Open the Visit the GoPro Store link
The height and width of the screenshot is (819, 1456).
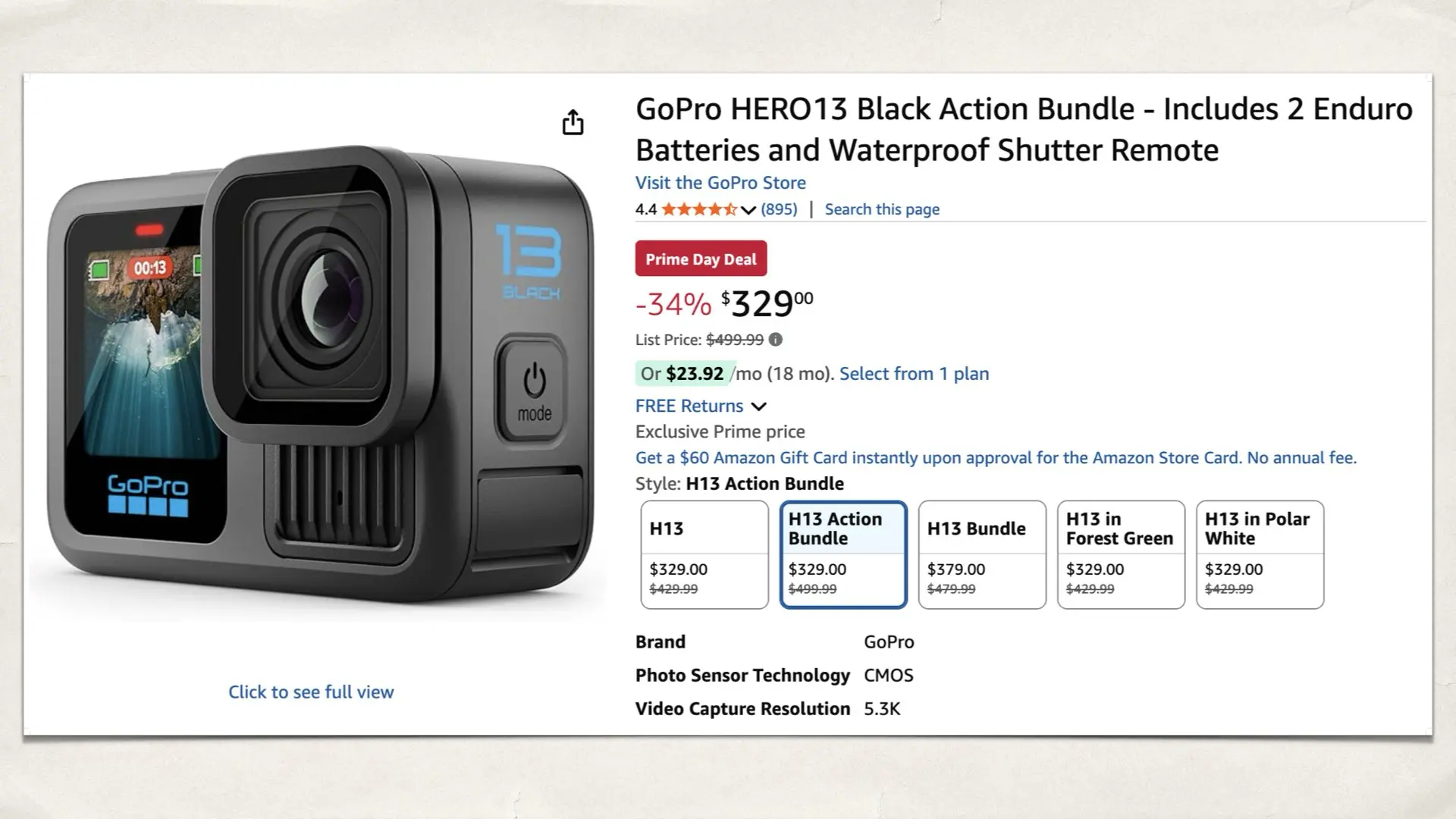pos(720,183)
